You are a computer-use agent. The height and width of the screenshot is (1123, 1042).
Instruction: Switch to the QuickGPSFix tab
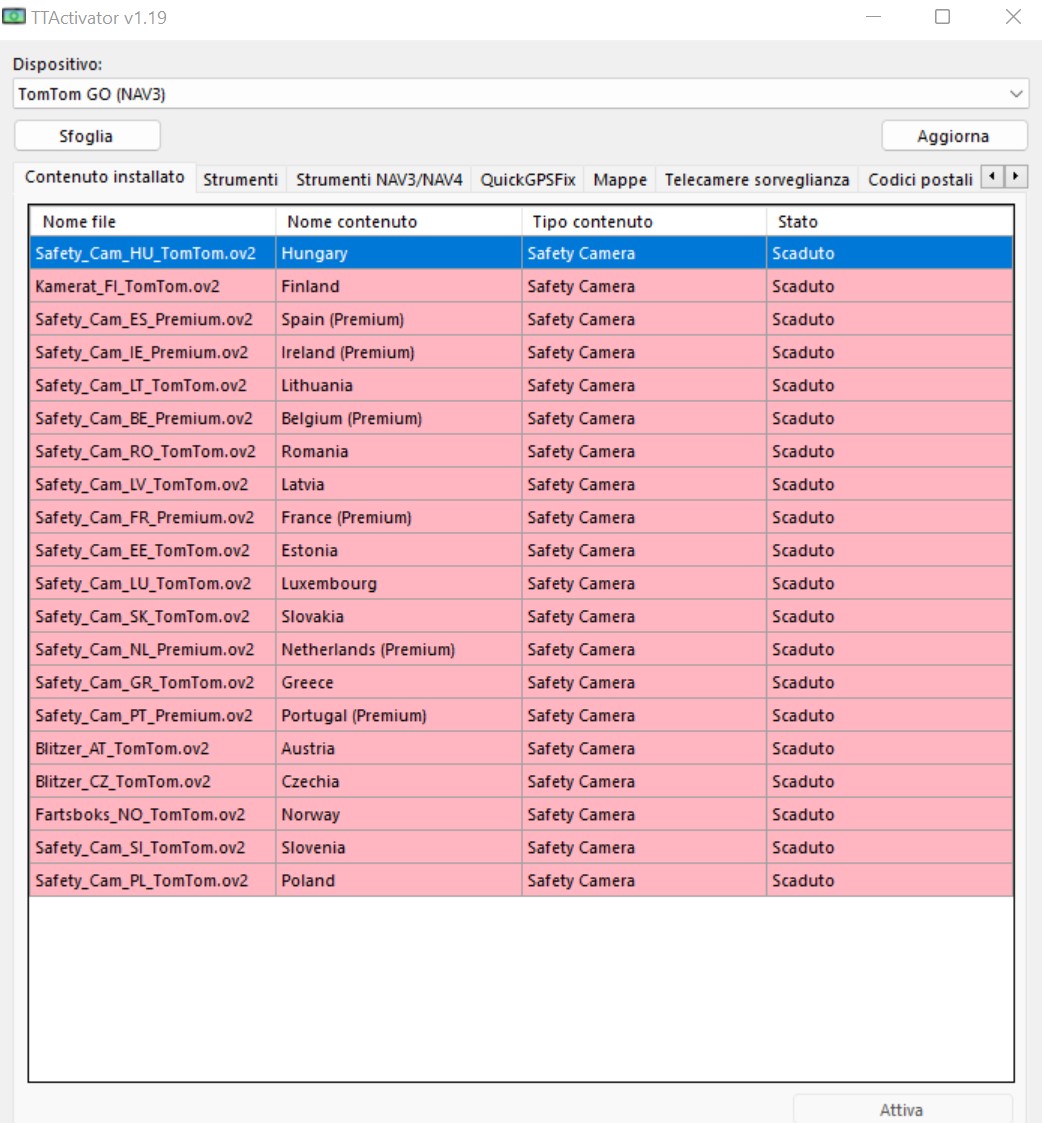(528, 180)
